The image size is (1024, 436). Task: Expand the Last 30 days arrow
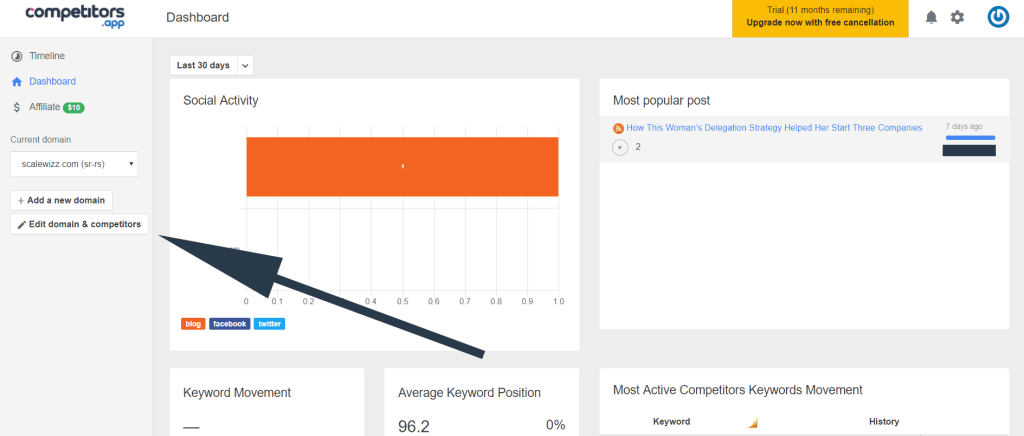pyautogui.click(x=246, y=65)
